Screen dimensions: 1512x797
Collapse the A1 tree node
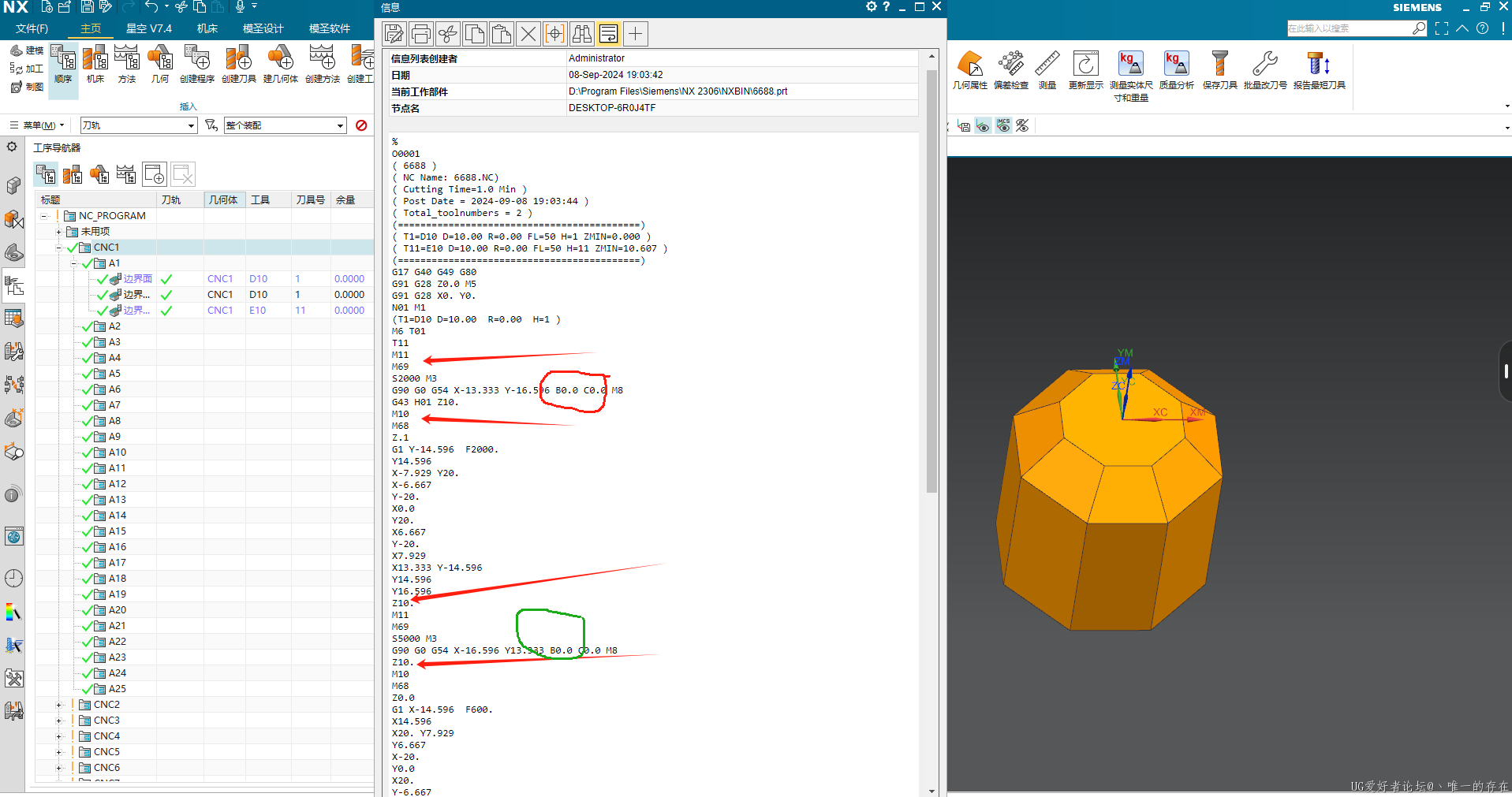(73, 263)
